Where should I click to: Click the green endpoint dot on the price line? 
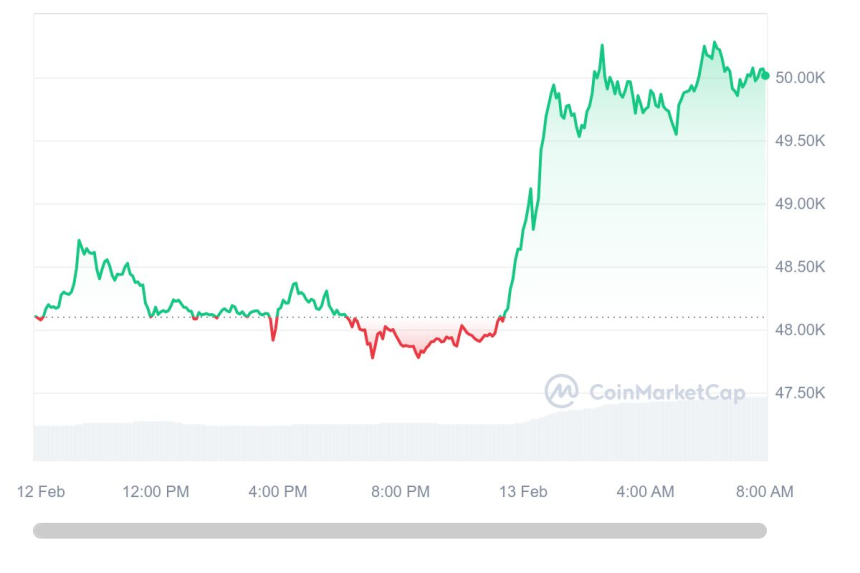765,75
